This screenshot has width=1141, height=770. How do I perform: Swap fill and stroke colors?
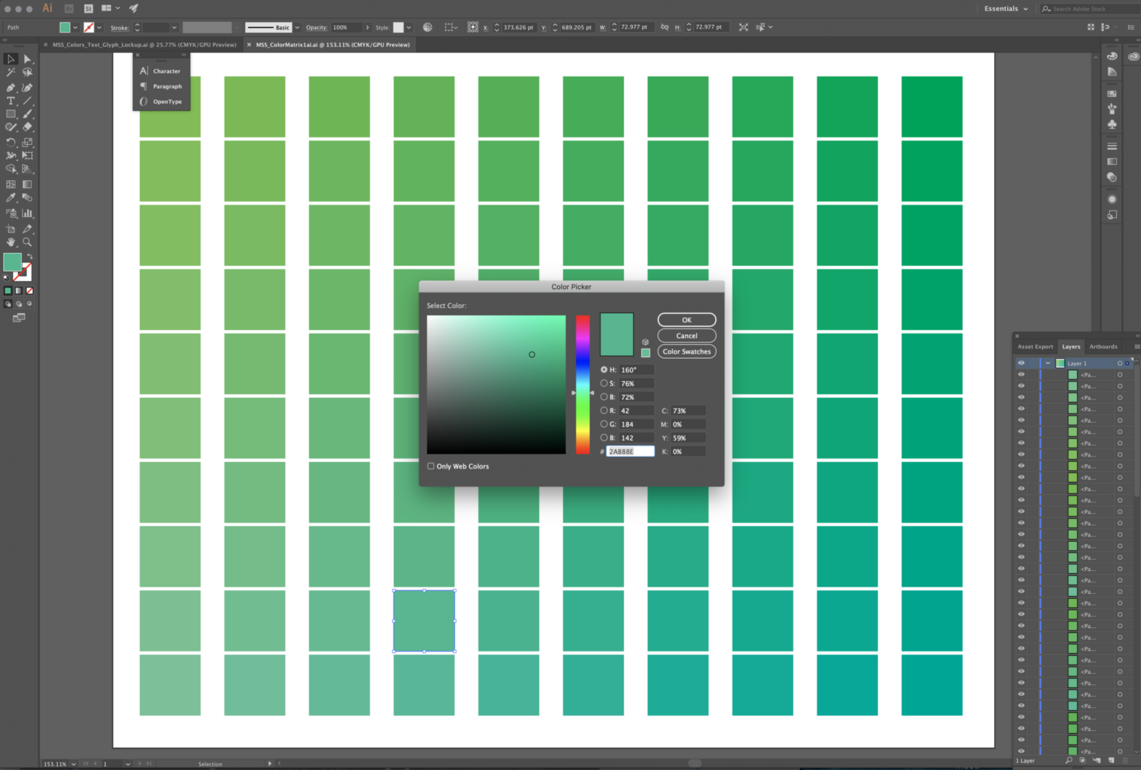(x=30, y=257)
